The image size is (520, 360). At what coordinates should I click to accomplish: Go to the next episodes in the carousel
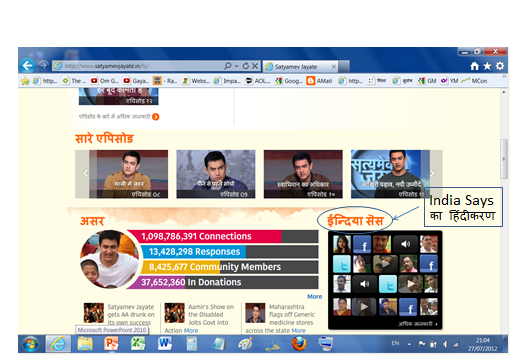click(x=433, y=173)
